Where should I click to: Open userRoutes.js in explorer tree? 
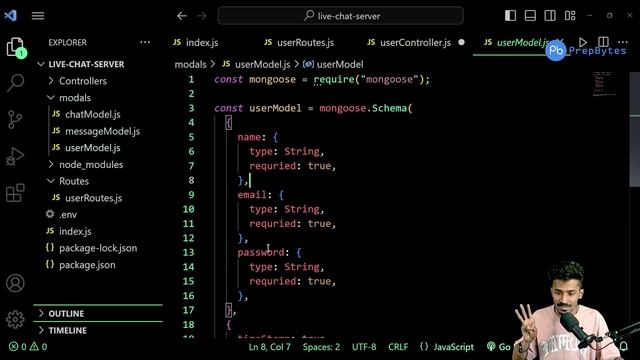[93, 198]
